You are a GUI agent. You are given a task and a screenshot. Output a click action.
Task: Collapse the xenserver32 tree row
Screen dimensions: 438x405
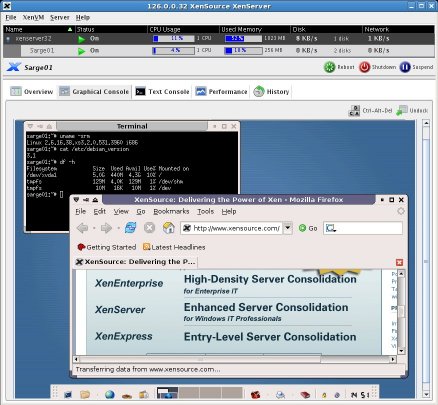8,39
